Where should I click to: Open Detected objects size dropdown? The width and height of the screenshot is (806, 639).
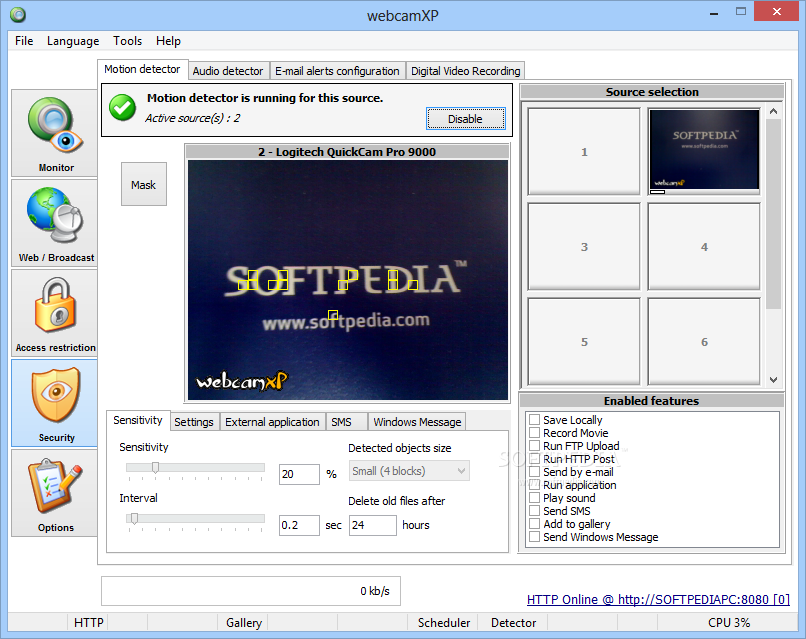point(409,471)
